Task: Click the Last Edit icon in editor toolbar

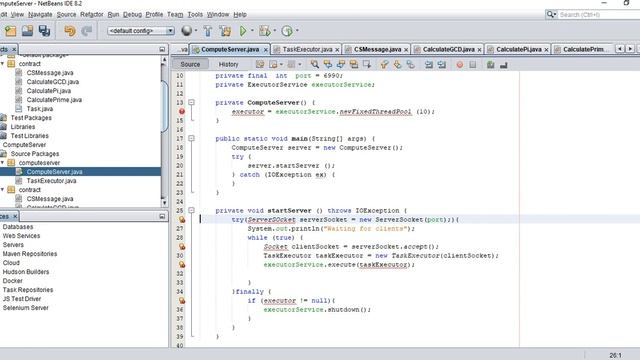Action: coord(260,64)
